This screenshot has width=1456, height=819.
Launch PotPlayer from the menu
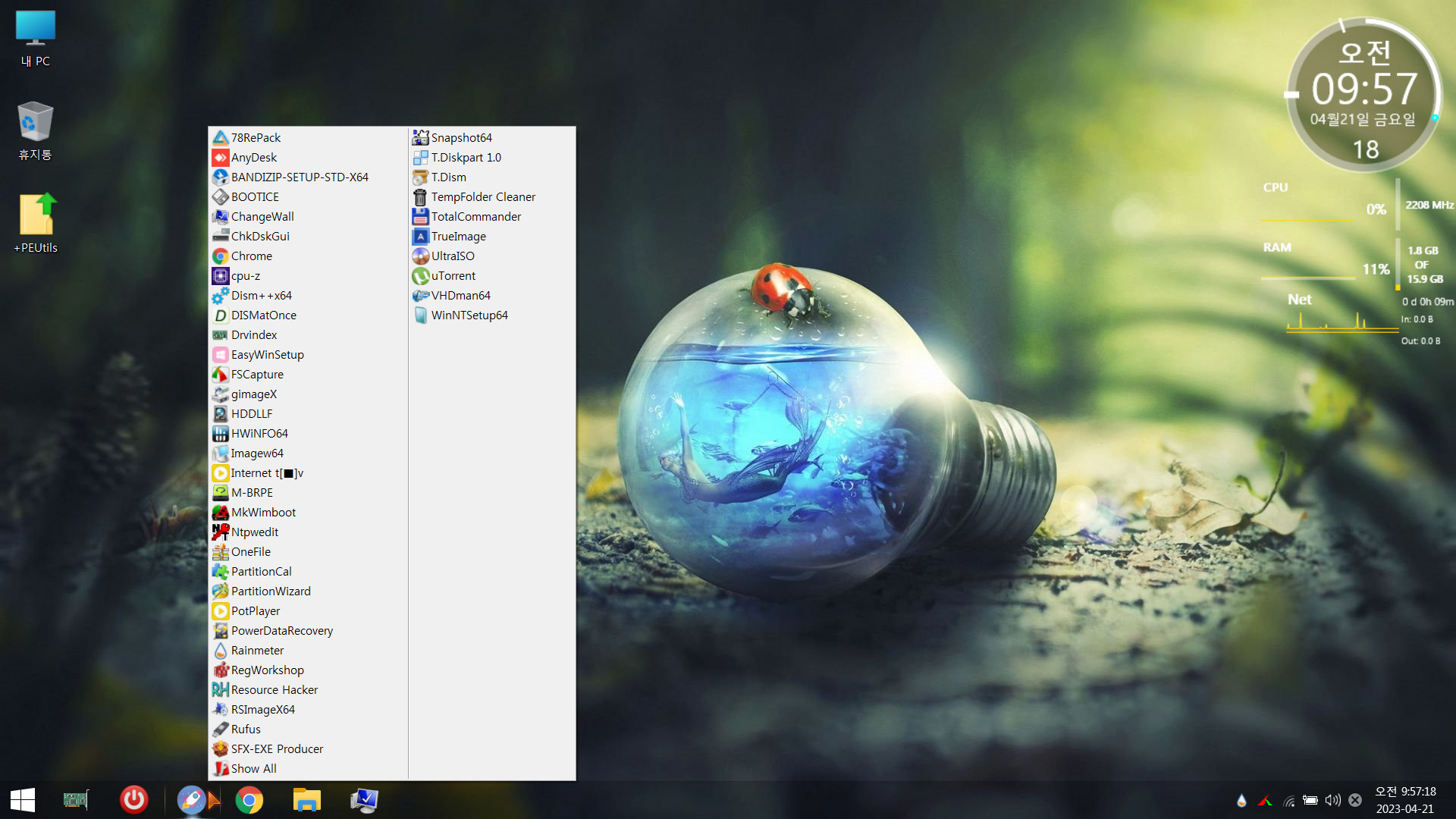pyautogui.click(x=309, y=610)
